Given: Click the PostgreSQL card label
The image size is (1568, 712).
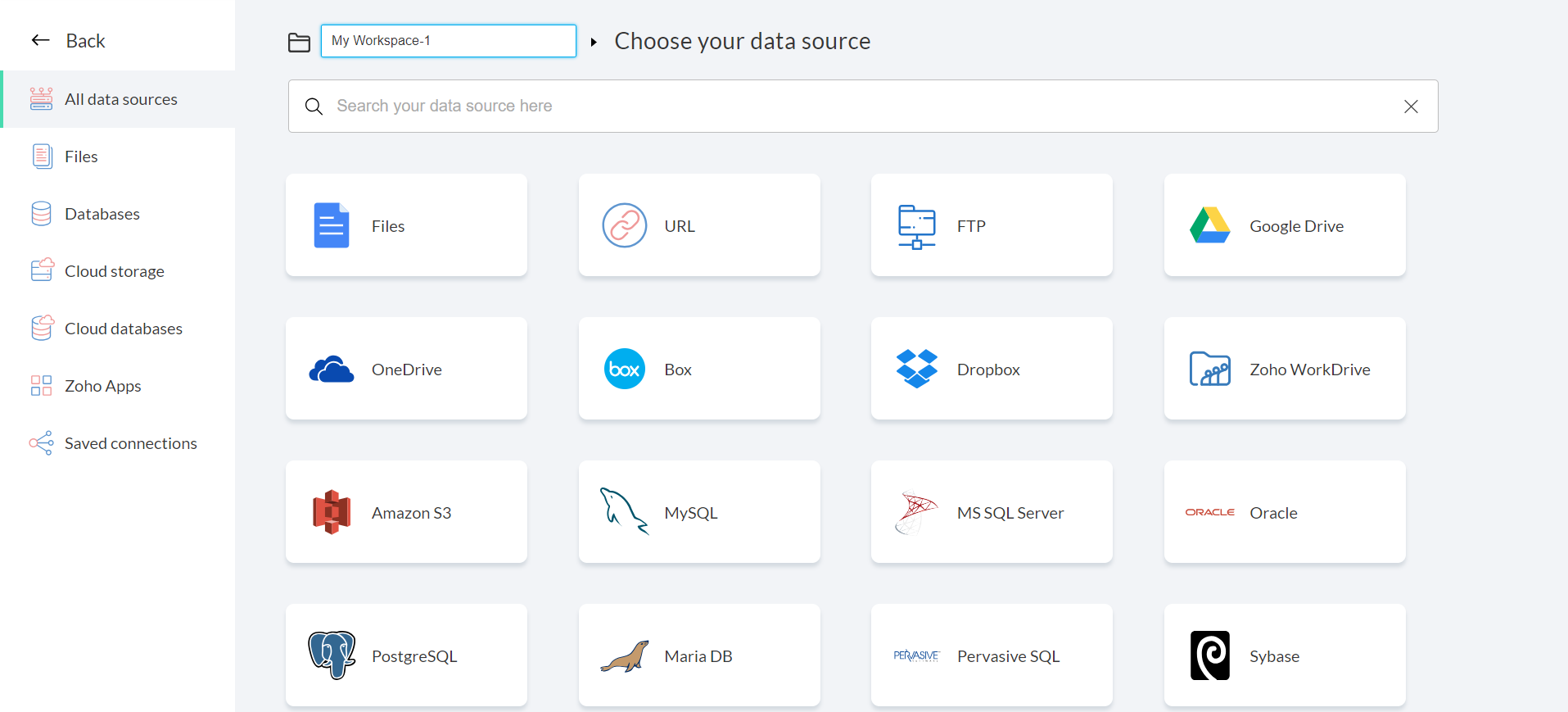Looking at the screenshot, I should coord(414,656).
